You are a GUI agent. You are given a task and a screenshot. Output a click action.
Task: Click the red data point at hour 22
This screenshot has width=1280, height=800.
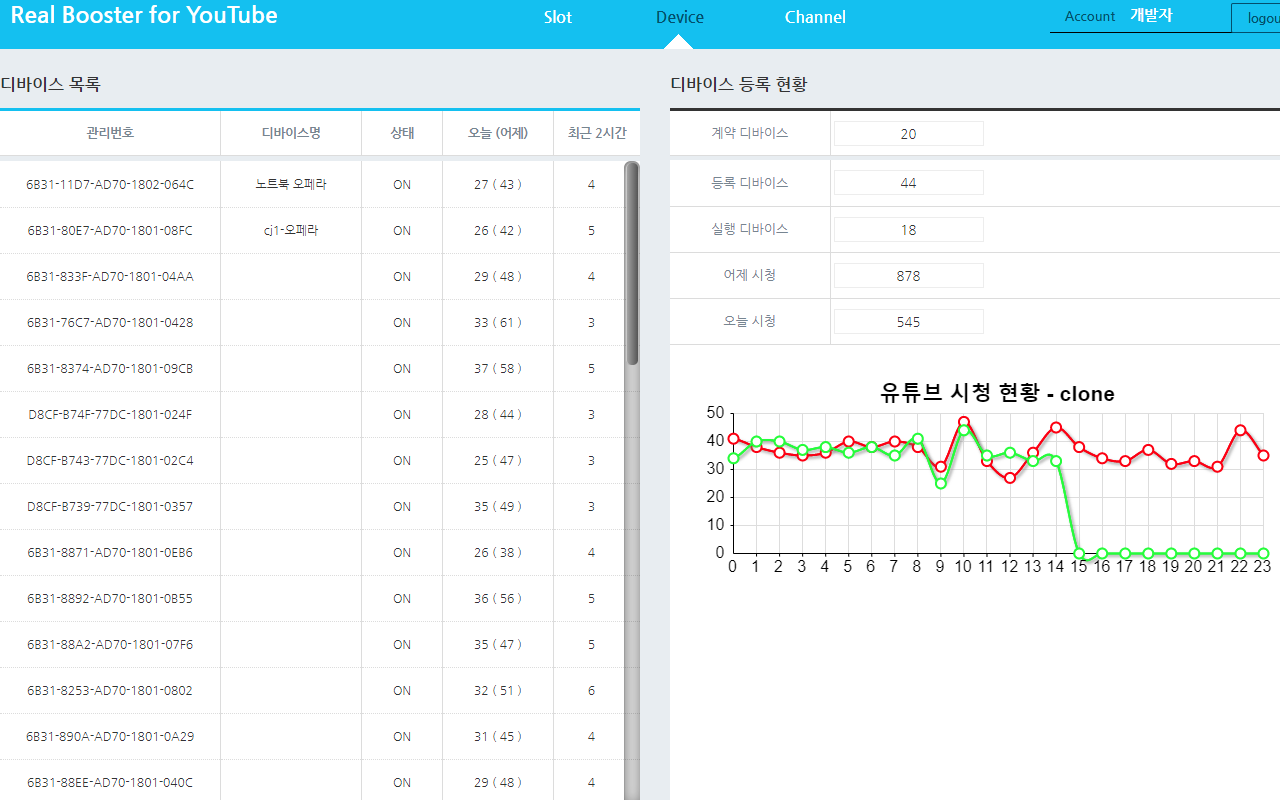[1240, 430]
